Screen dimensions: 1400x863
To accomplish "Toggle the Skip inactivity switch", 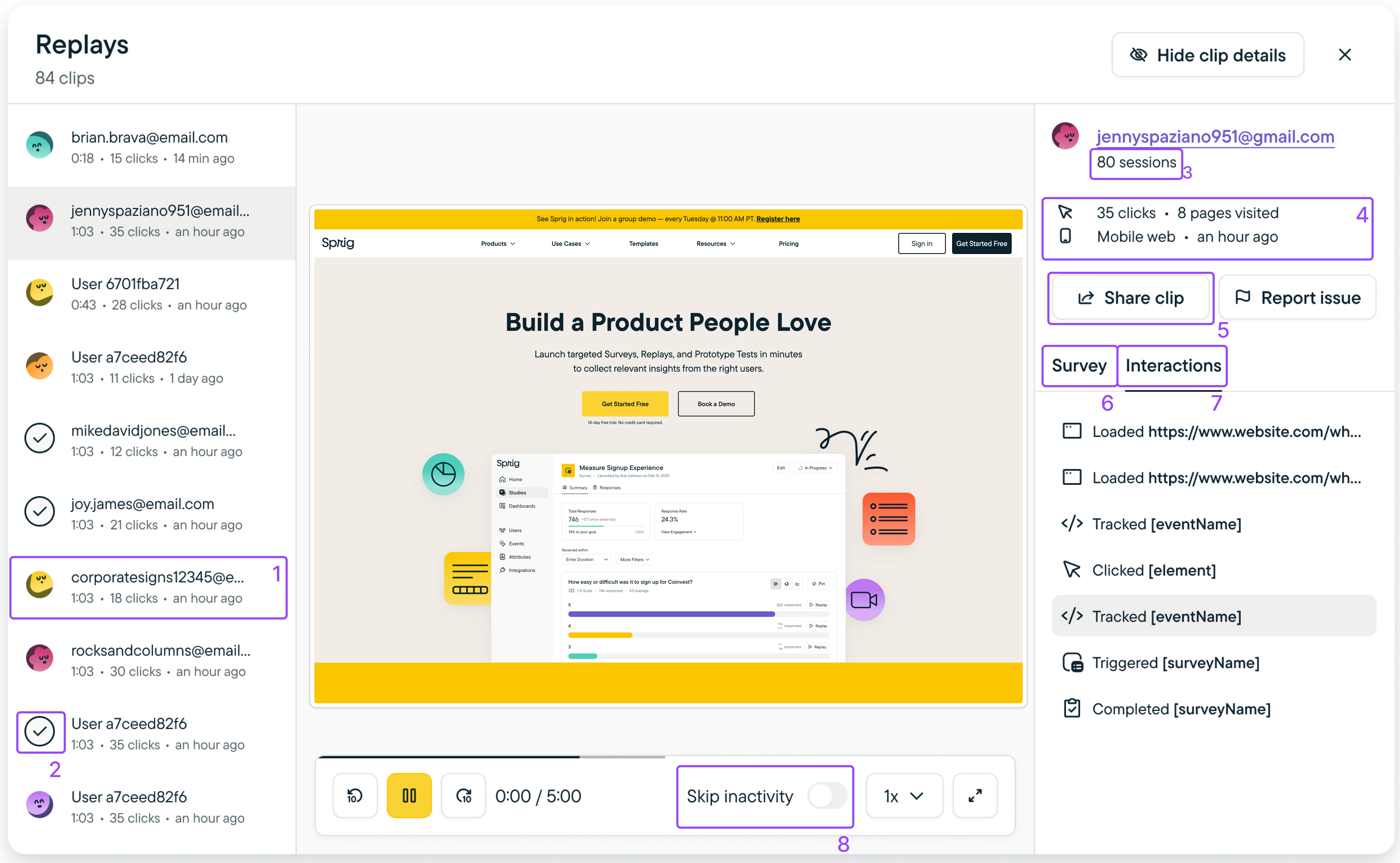I will coord(827,796).
